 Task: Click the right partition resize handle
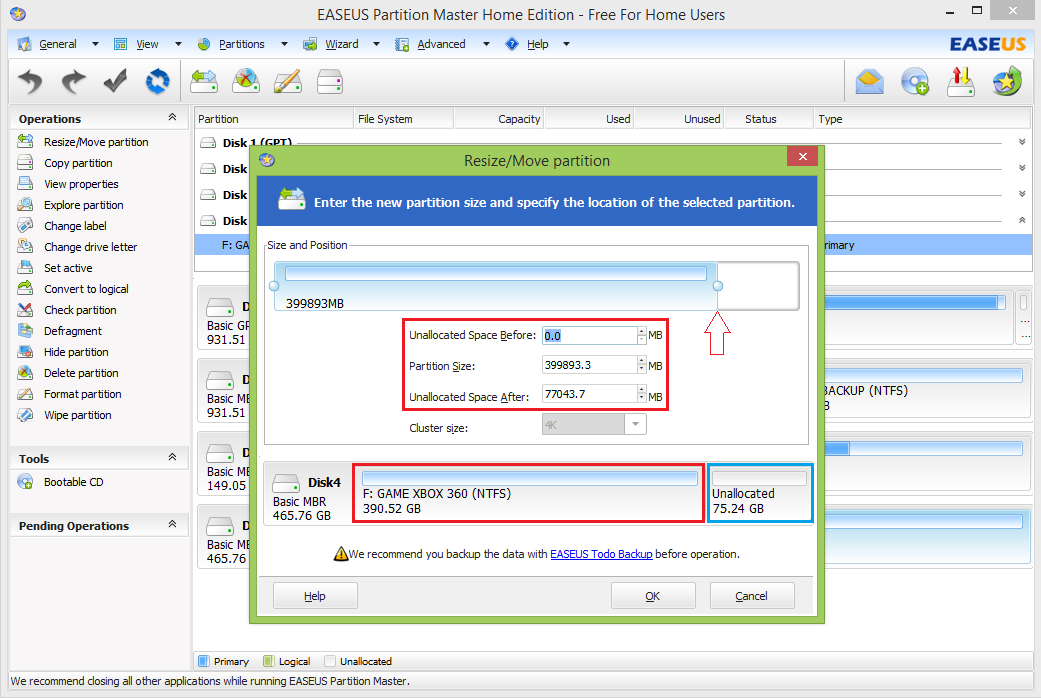[718, 286]
